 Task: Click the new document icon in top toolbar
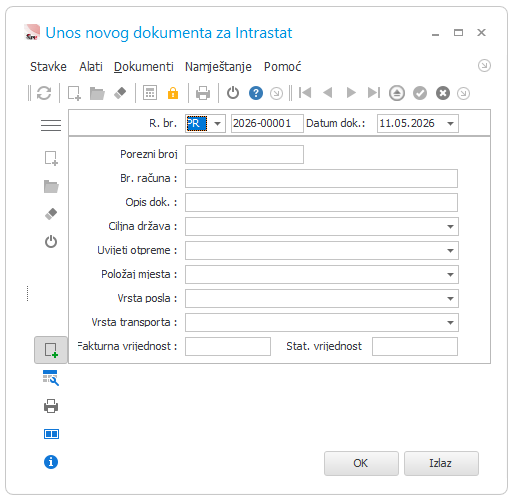coord(74,93)
